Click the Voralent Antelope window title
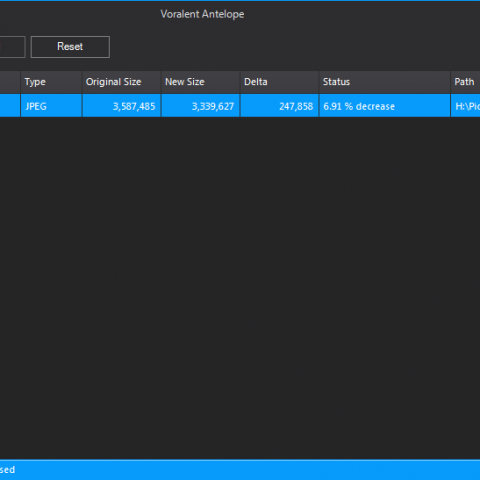The height and width of the screenshot is (480, 480). [202, 14]
